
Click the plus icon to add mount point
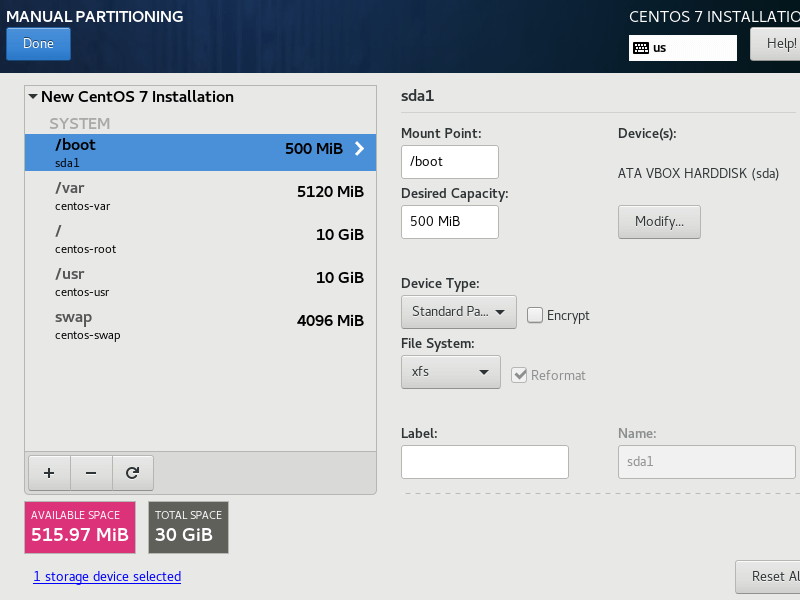click(49, 471)
